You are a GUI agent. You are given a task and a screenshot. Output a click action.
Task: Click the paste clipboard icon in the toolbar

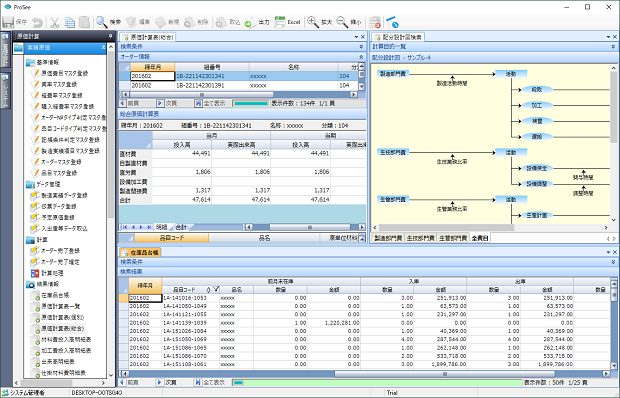click(x=84, y=22)
